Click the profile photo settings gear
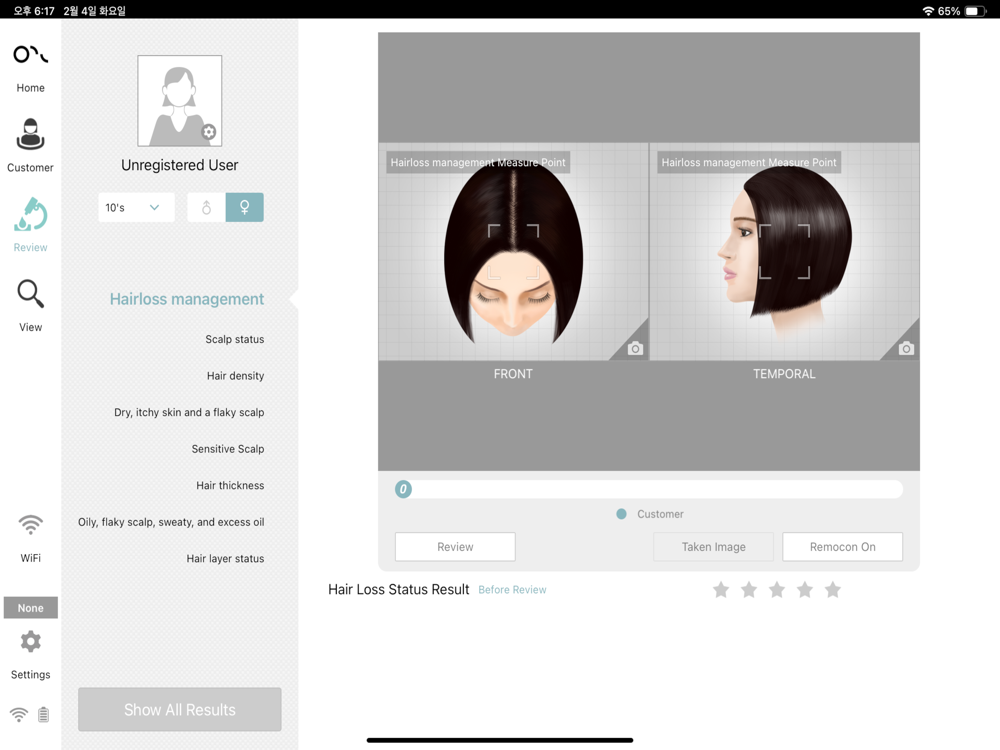Image resolution: width=1000 pixels, height=750 pixels. point(209,132)
